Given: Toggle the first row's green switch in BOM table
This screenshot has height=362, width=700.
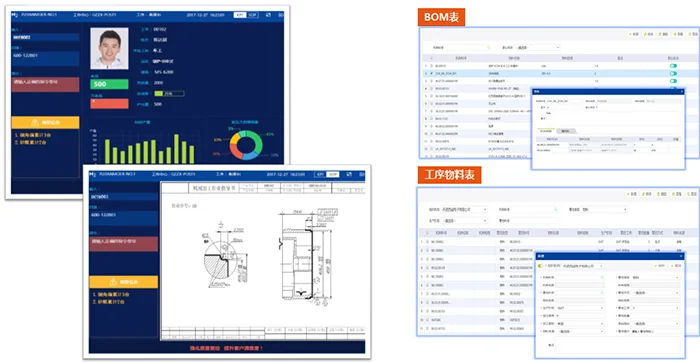Looking at the screenshot, I should [x=673, y=66].
